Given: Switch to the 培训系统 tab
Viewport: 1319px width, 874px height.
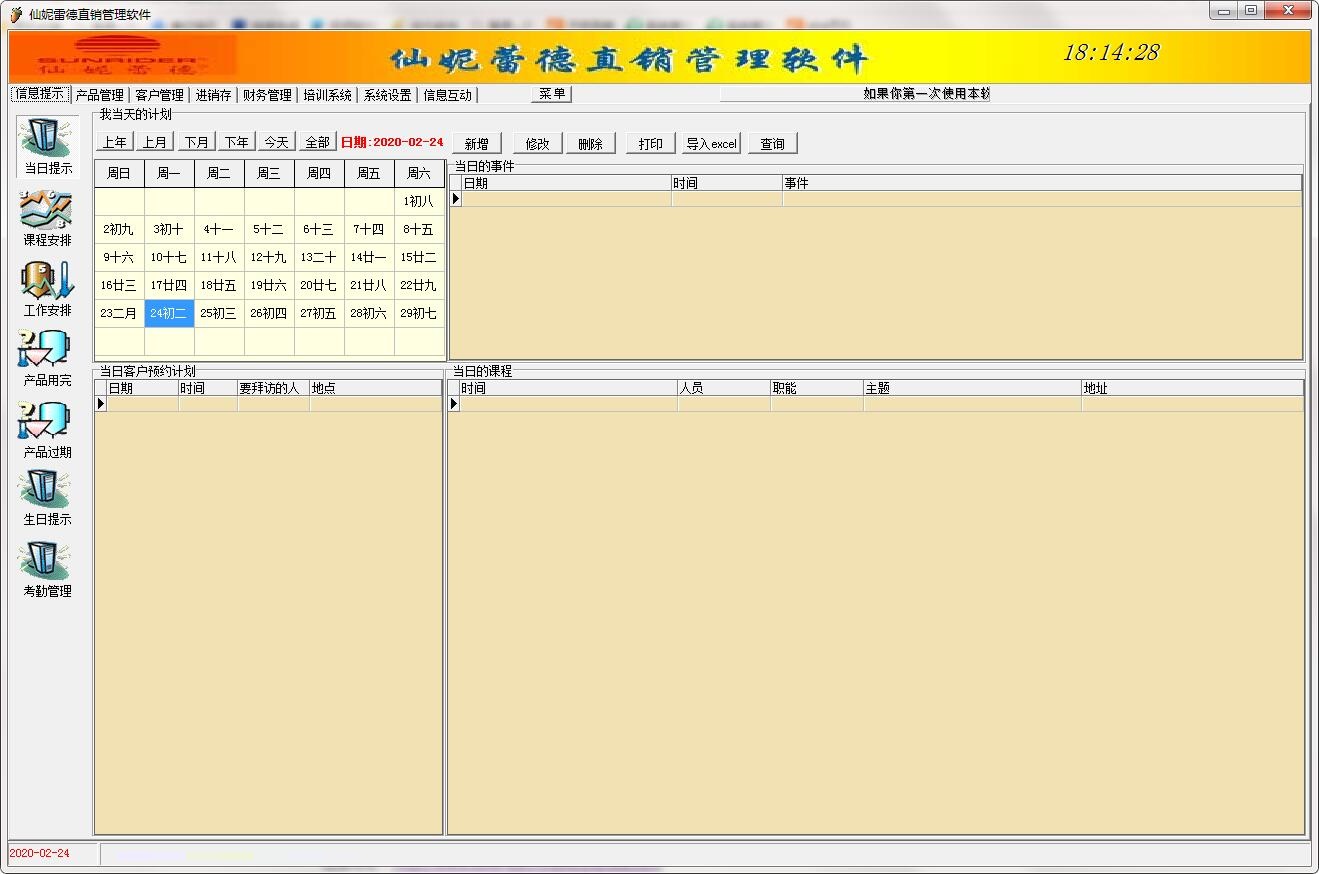Looking at the screenshot, I should pos(328,95).
